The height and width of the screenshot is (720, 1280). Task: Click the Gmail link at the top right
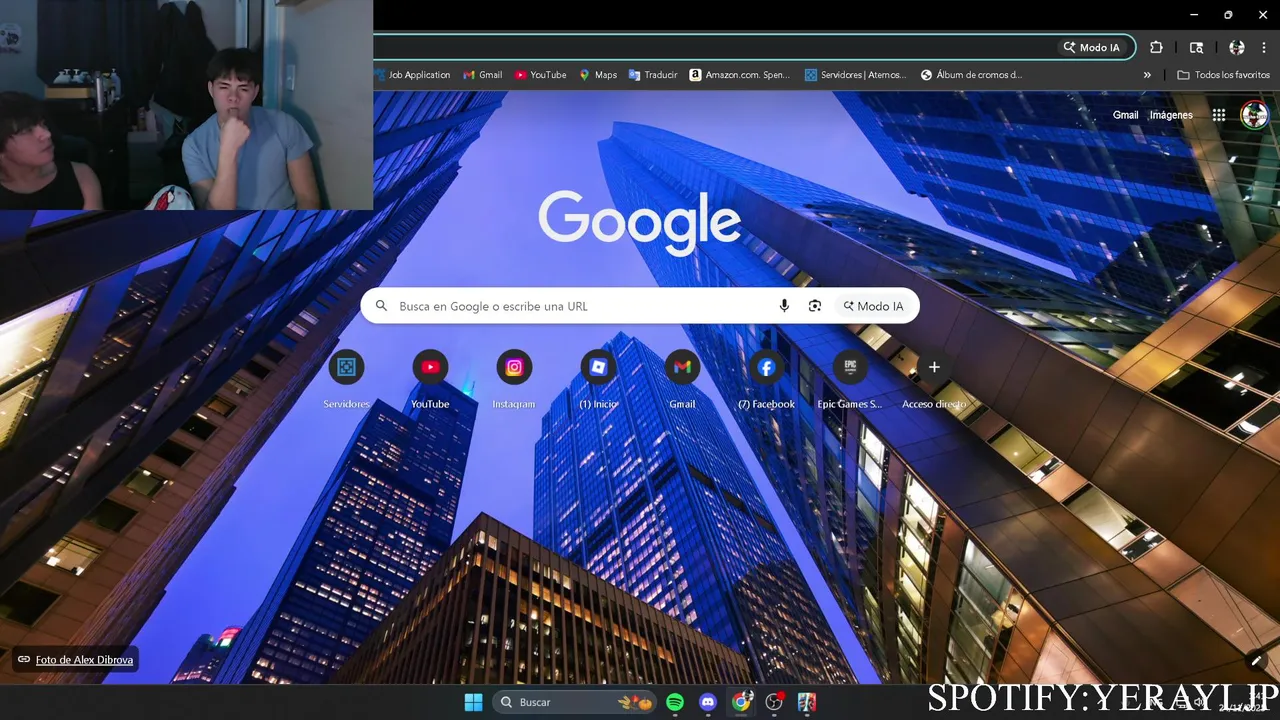[1125, 115]
